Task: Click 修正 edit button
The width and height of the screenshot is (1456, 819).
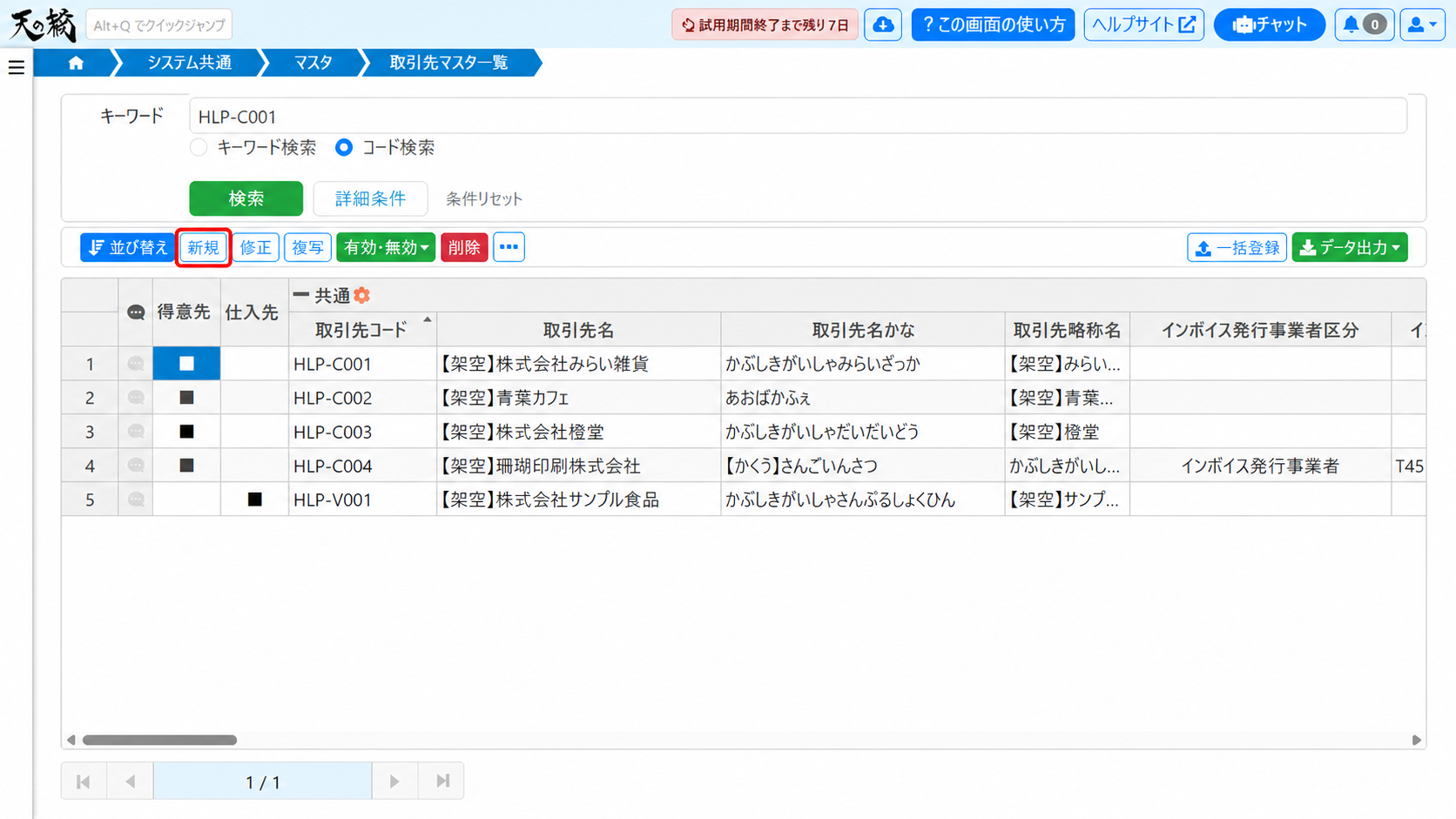Action: tap(255, 247)
